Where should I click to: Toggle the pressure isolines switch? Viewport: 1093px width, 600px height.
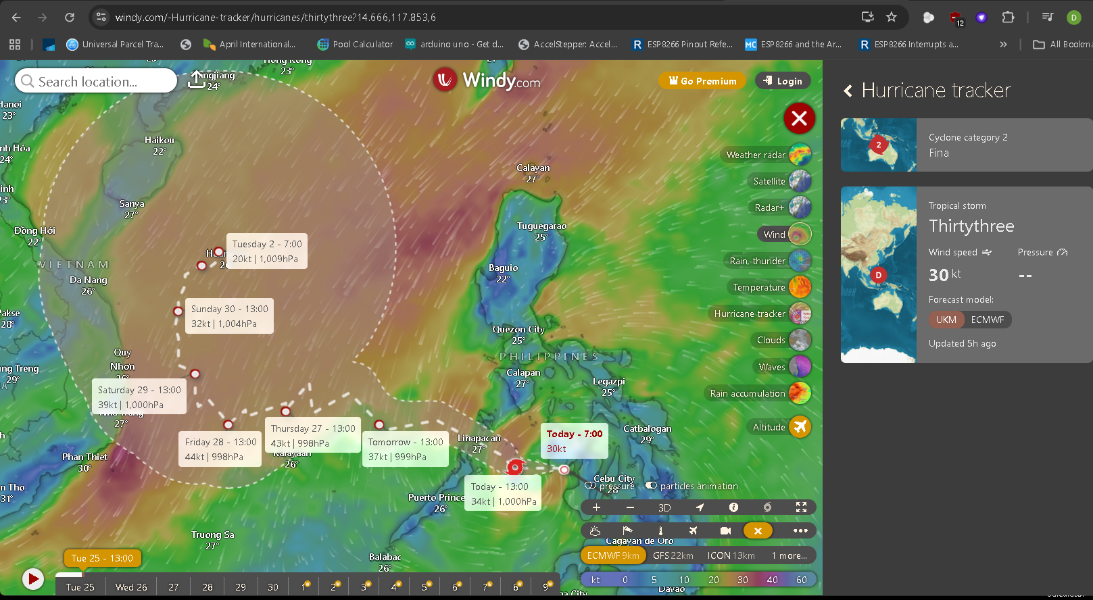coord(590,486)
